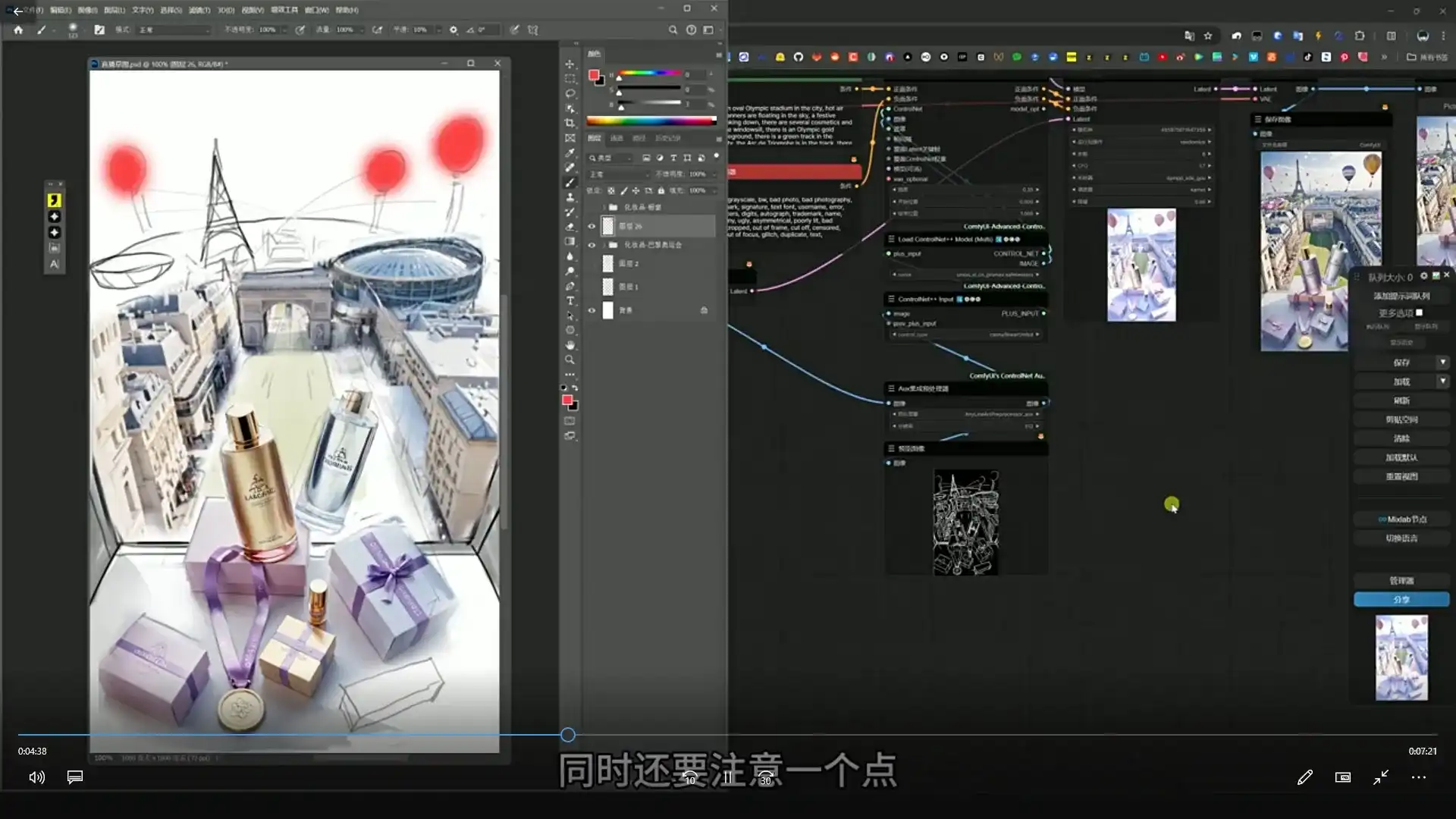Hide the 背景 layer visibility eye

(x=591, y=310)
